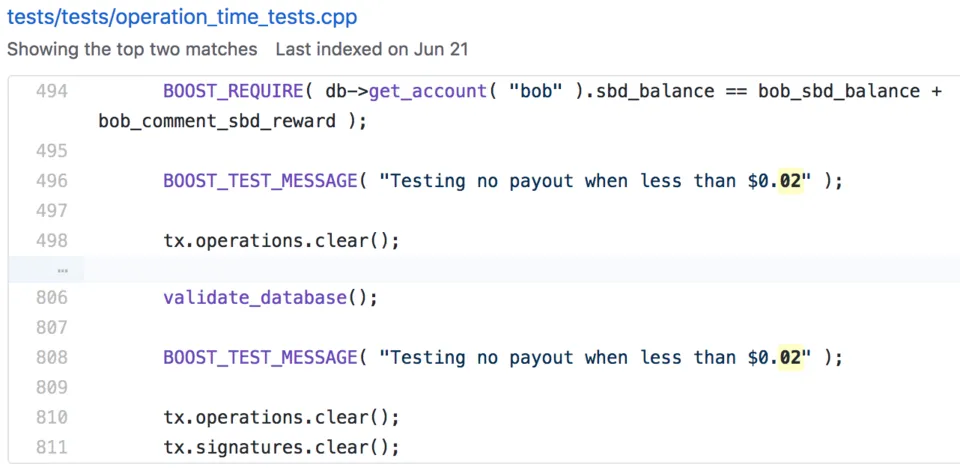
Task: Expand hidden lines via the ellipsis row
Action: tap(62, 270)
